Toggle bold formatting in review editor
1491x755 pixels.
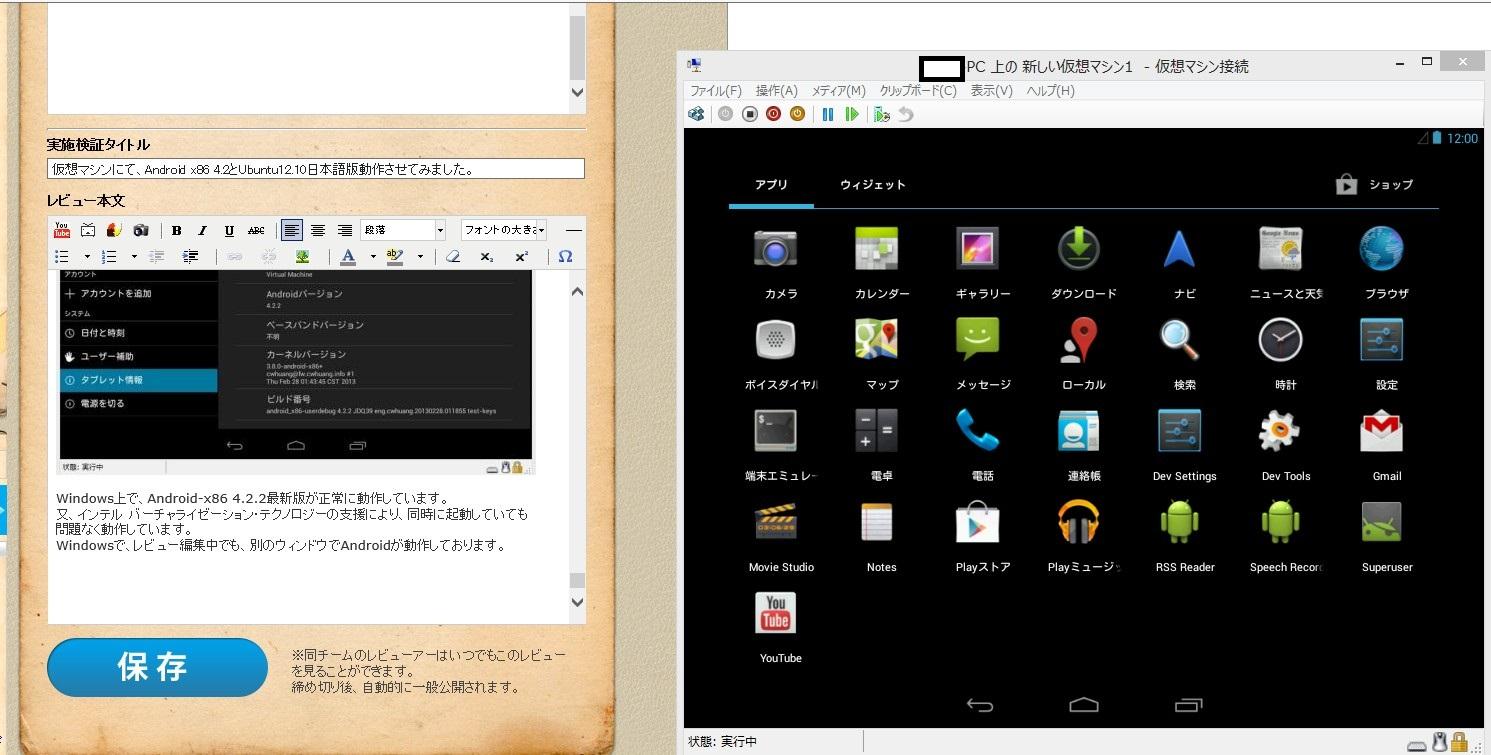pyautogui.click(x=176, y=230)
